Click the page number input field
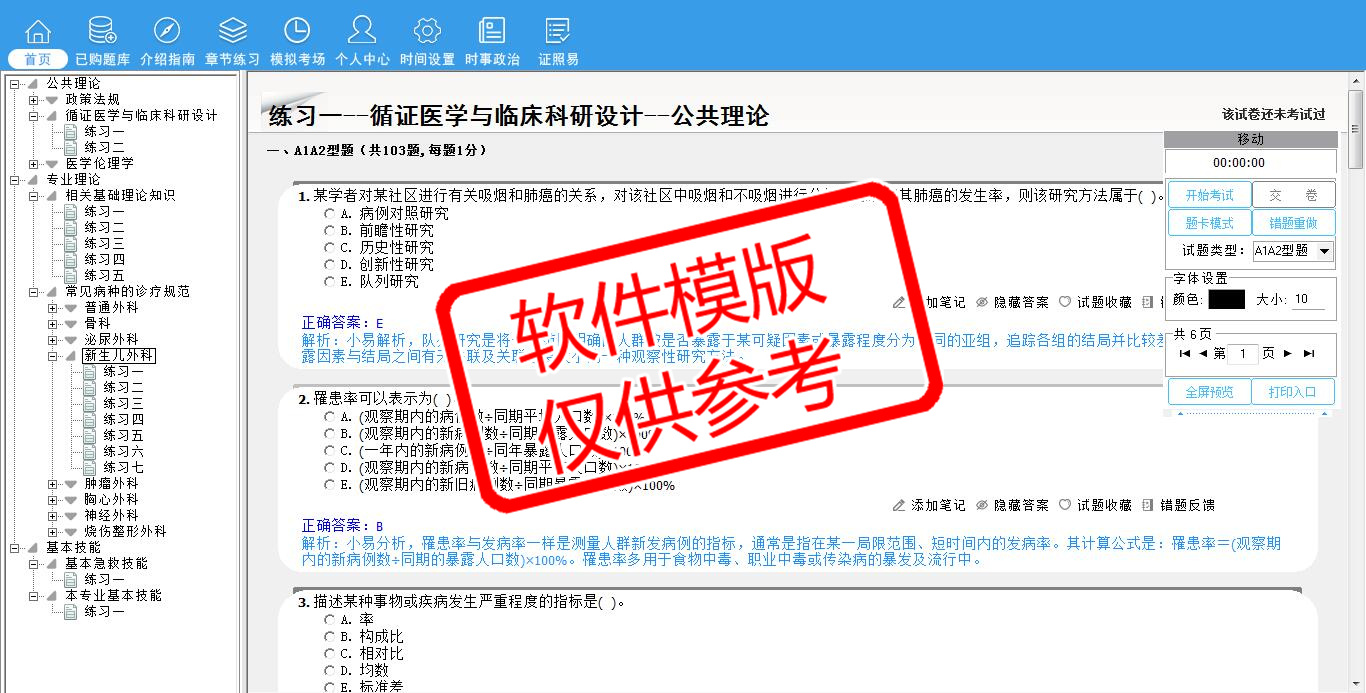 click(x=1243, y=354)
